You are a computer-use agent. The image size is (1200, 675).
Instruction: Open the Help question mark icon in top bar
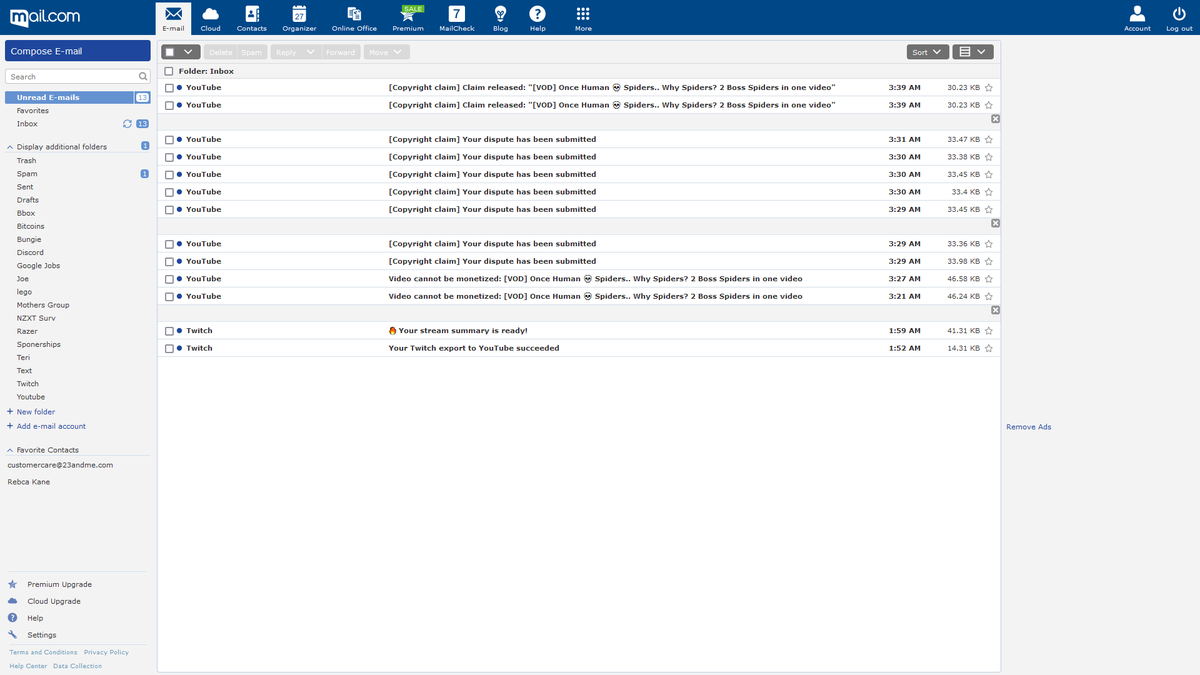point(537,14)
